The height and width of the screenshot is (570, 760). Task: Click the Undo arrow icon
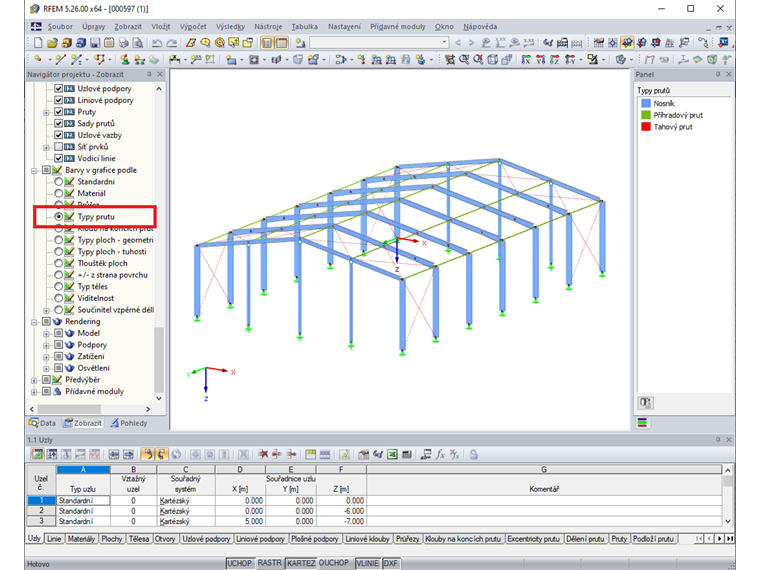click(x=157, y=43)
